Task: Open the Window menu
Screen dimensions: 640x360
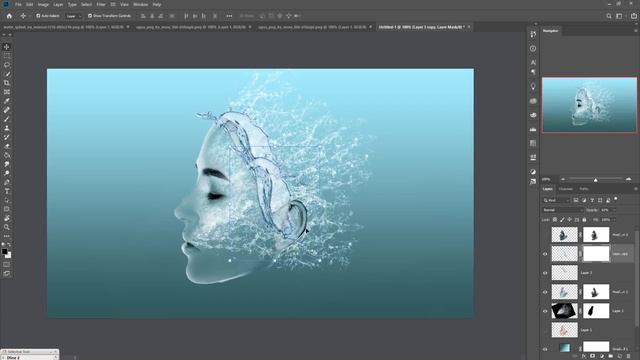Action: (140, 4)
